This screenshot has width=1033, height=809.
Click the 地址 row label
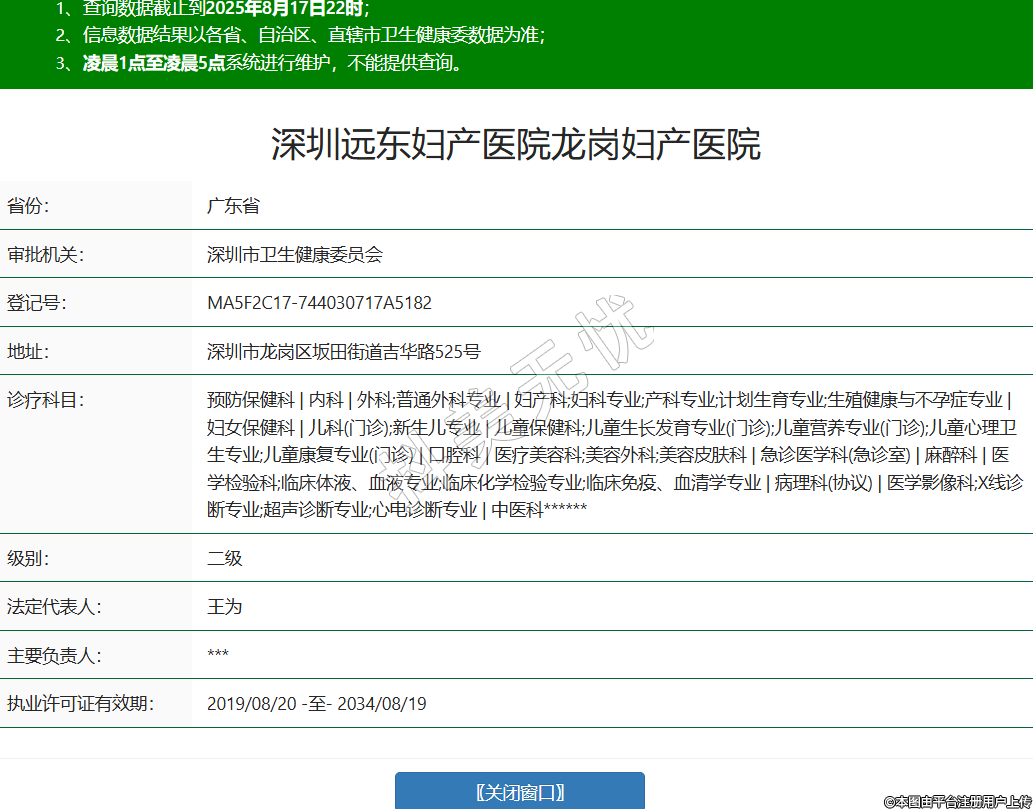coord(28,351)
